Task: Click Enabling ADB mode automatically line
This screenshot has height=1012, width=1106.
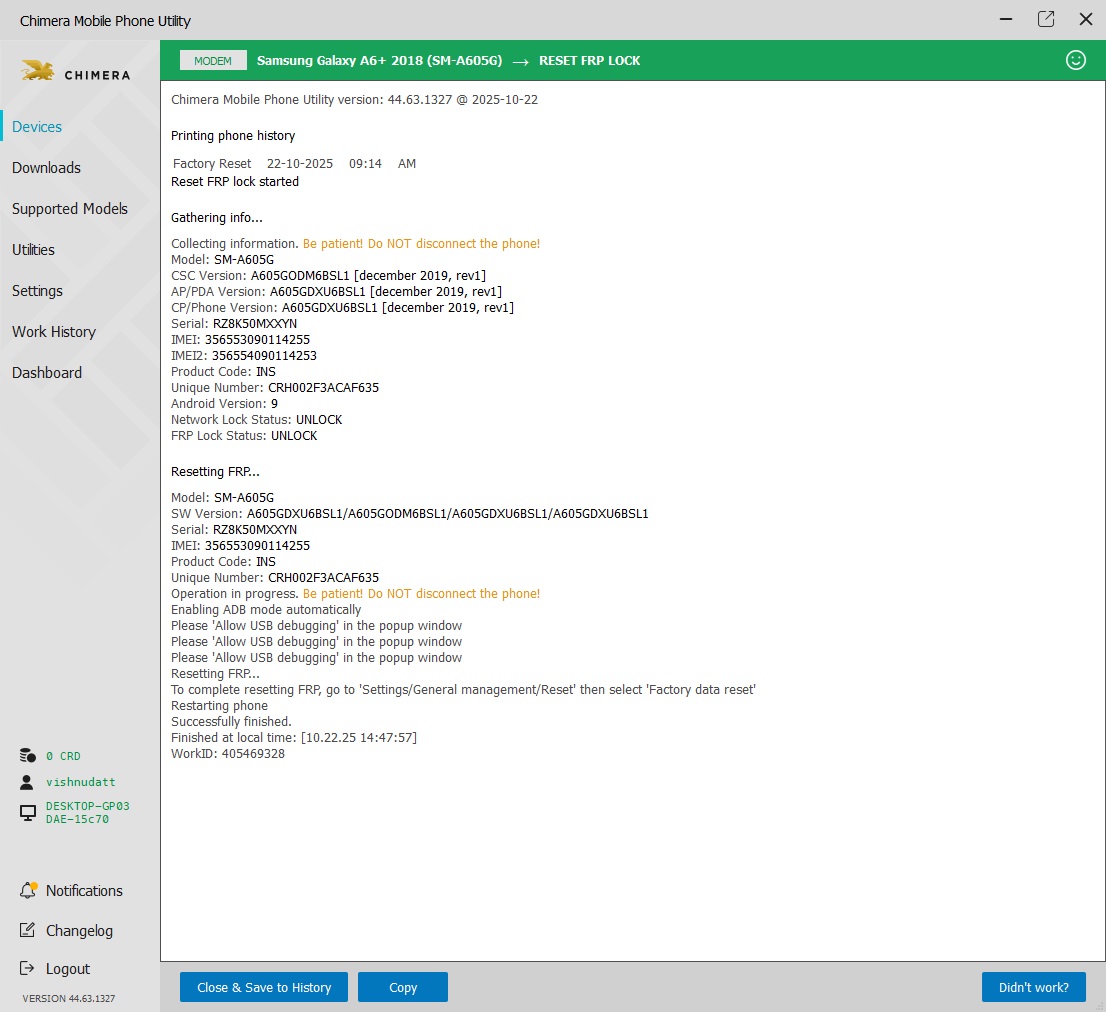Action: tap(266, 609)
